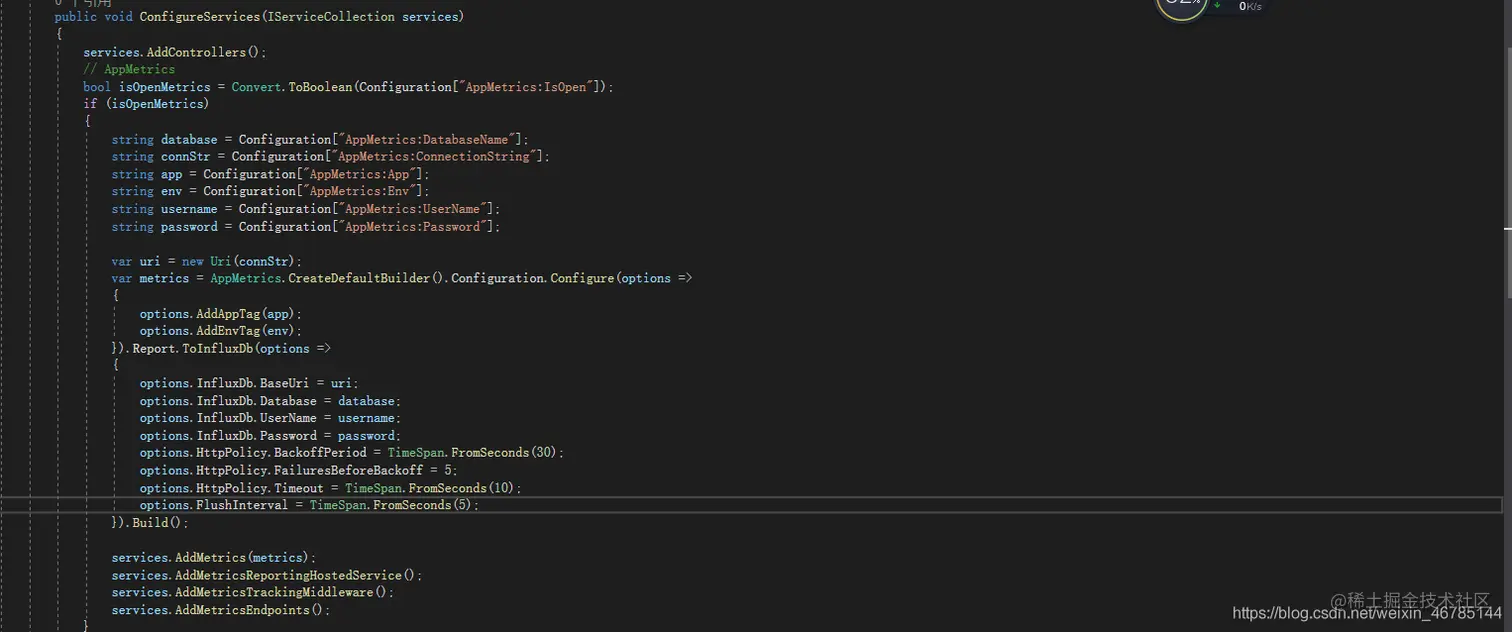
Task: Click the AddMetricsEndpoints() call
Action: (250, 610)
